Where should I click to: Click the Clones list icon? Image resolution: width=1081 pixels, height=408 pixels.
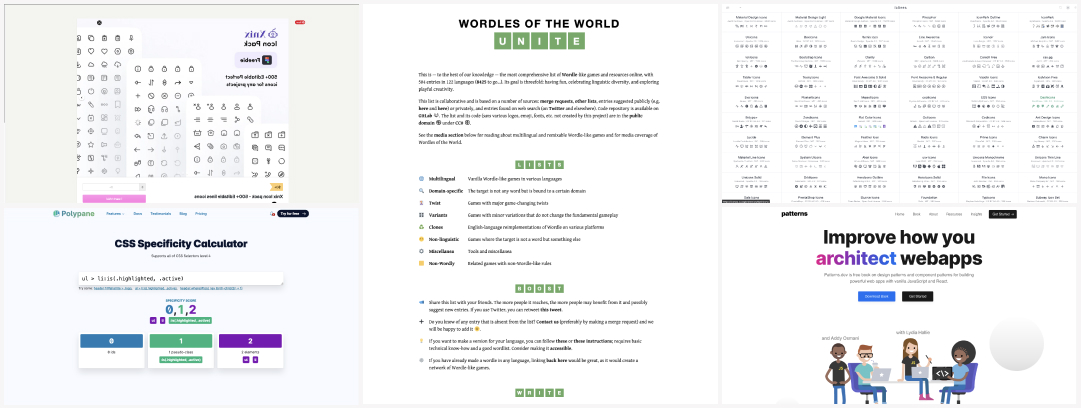tap(421, 227)
